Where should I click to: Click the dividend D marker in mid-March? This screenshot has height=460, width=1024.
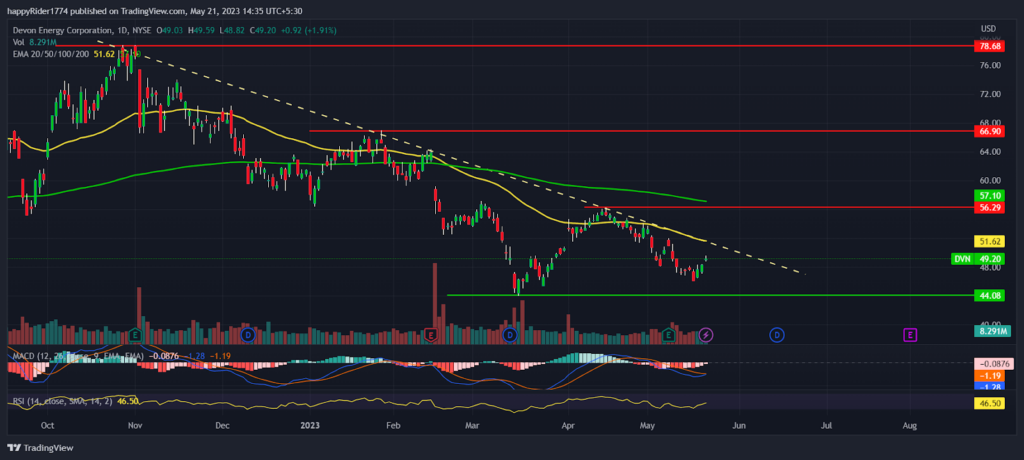pyautogui.click(x=510, y=335)
